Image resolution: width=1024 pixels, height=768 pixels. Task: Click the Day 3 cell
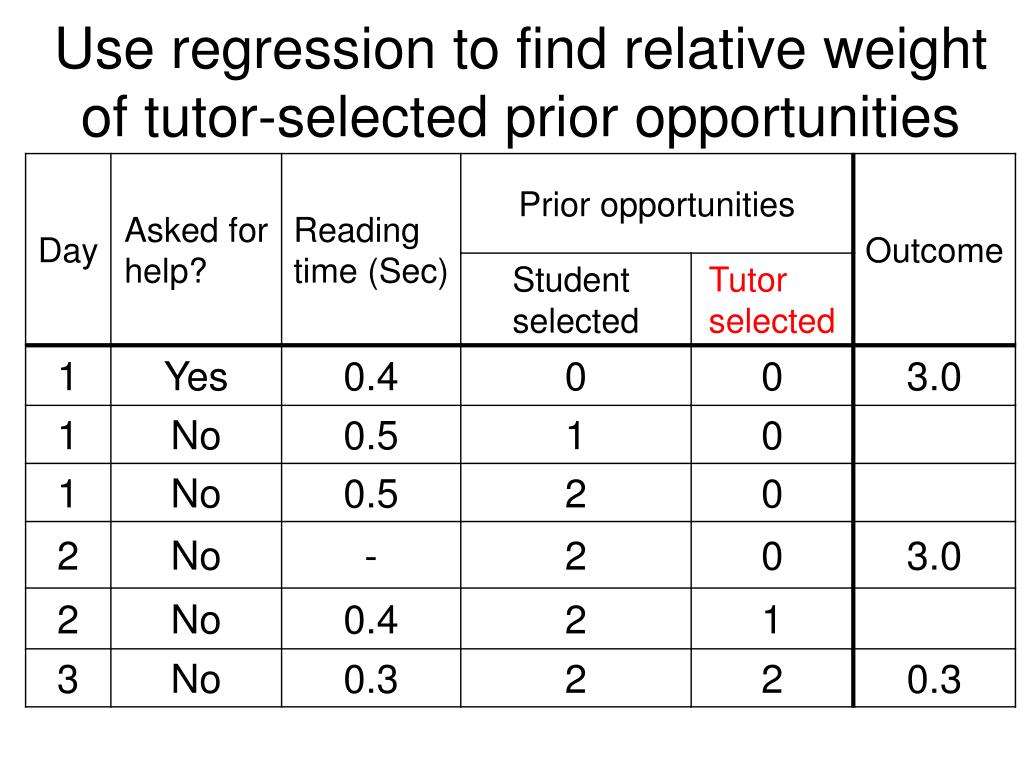[x=68, y=679]
